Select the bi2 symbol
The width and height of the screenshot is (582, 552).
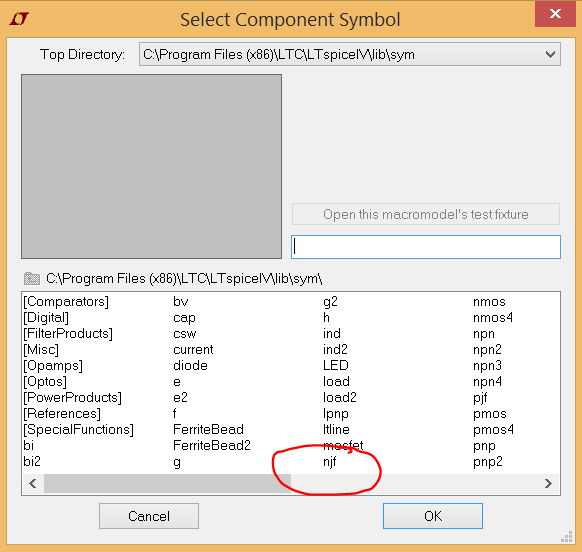point(32,461)
